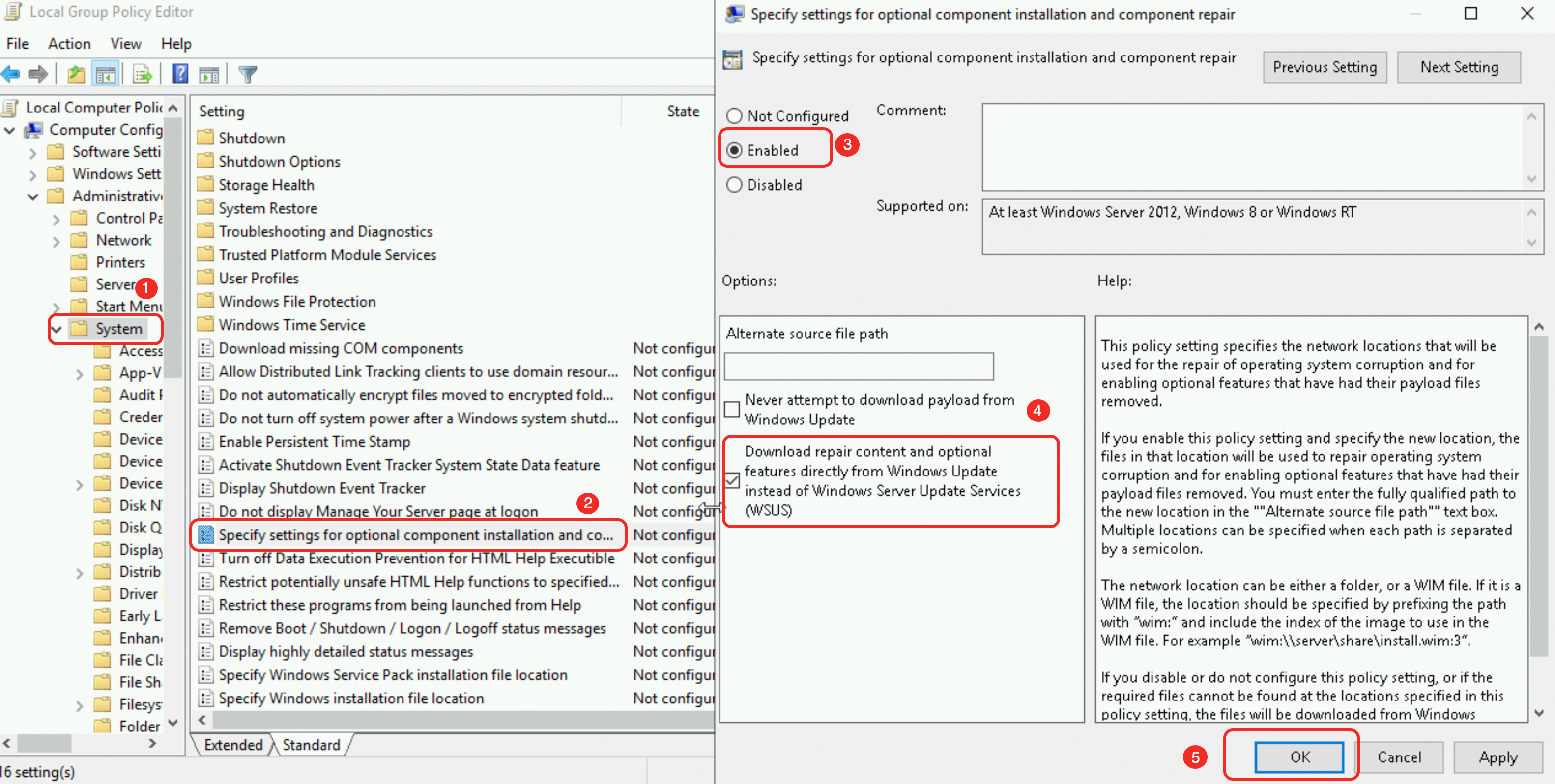Viewport: 1555px width, 784px height.
Task: Switch to the Standard tab
Action: tap(311, 744)
